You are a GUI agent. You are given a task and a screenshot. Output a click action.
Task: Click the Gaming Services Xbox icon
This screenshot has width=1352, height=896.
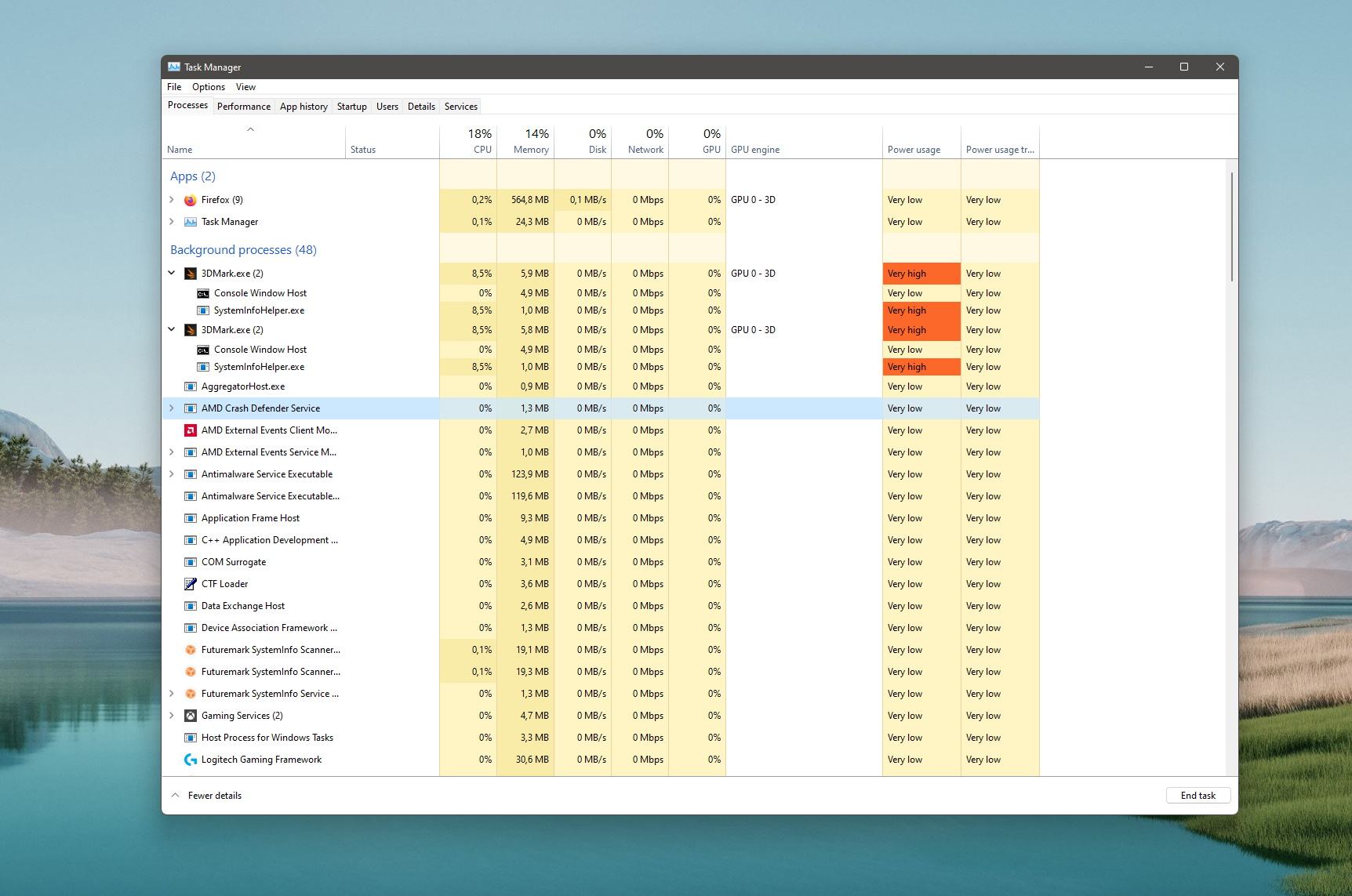pos(190,716)
